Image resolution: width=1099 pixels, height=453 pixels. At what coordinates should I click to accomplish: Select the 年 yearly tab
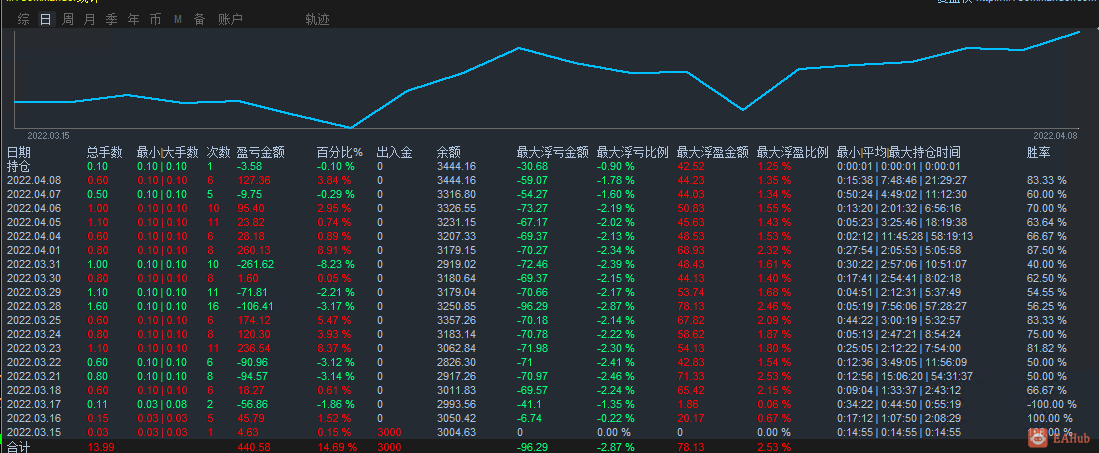tap(133, 20)
